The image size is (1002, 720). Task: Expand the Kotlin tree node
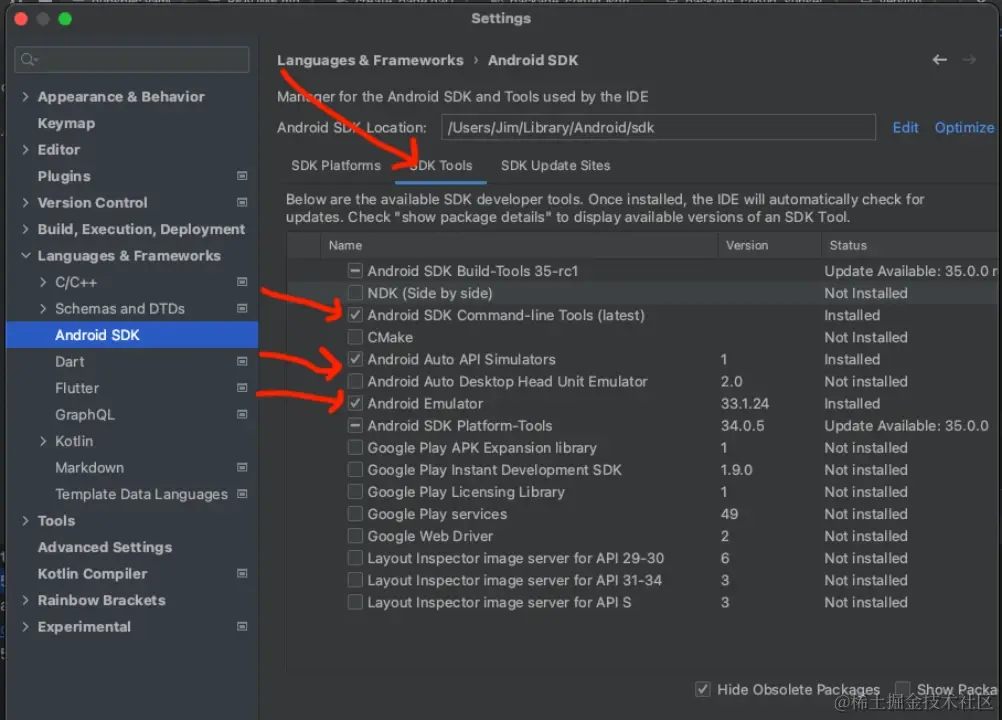pyautogui.click(x=43, y=441)
